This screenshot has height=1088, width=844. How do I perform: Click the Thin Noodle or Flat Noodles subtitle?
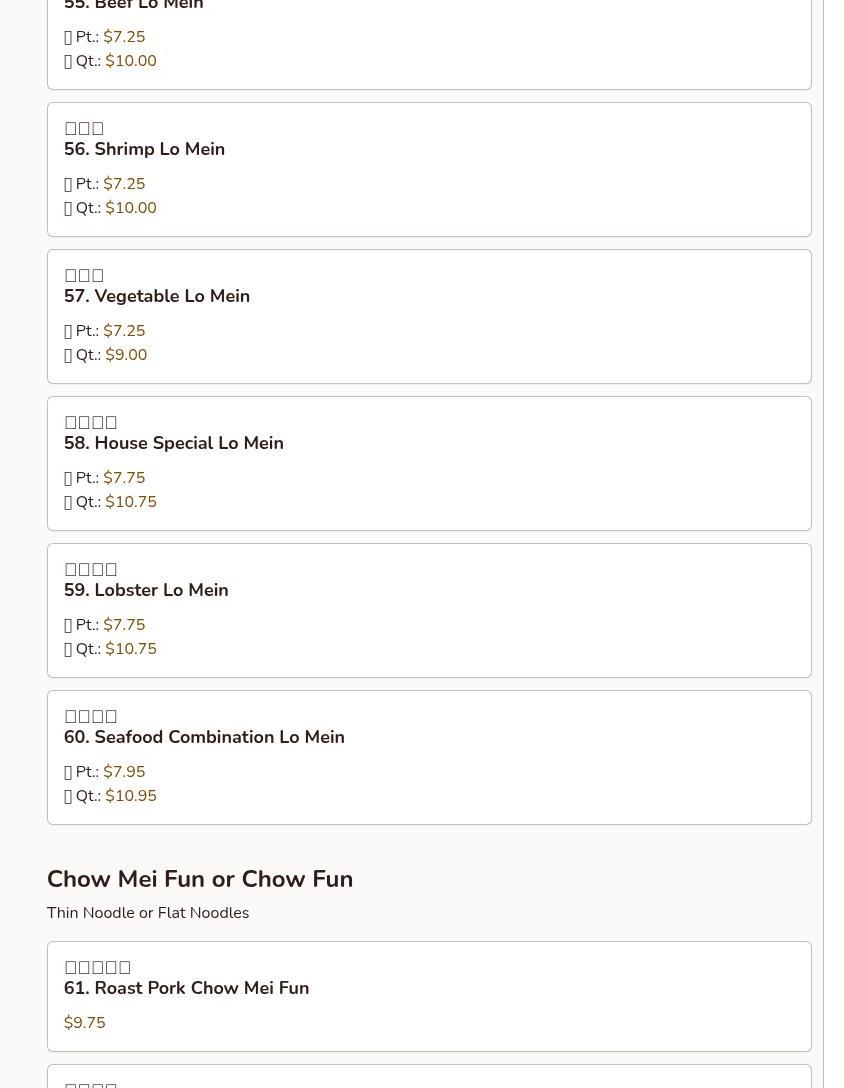(x=148, y=913)
